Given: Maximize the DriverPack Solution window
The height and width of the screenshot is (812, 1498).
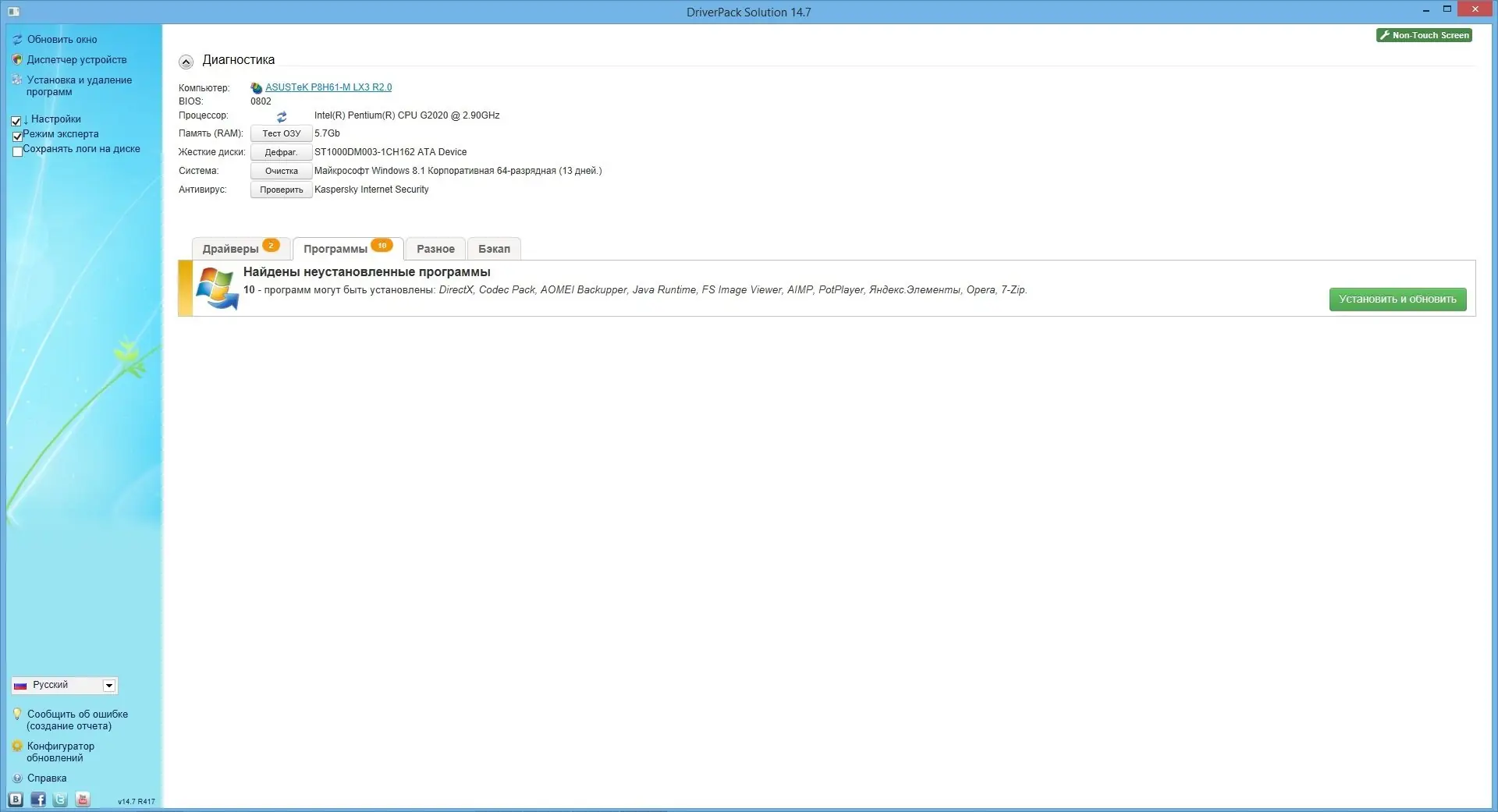Looking at the screenshot, I should [x=1447, y=10].
